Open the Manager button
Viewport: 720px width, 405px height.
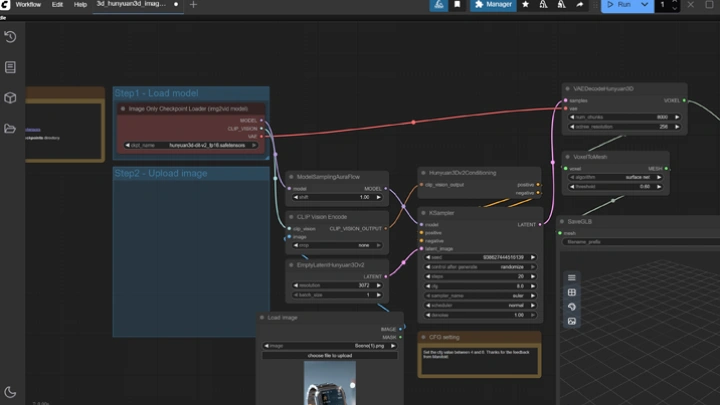tap(493, 5)
